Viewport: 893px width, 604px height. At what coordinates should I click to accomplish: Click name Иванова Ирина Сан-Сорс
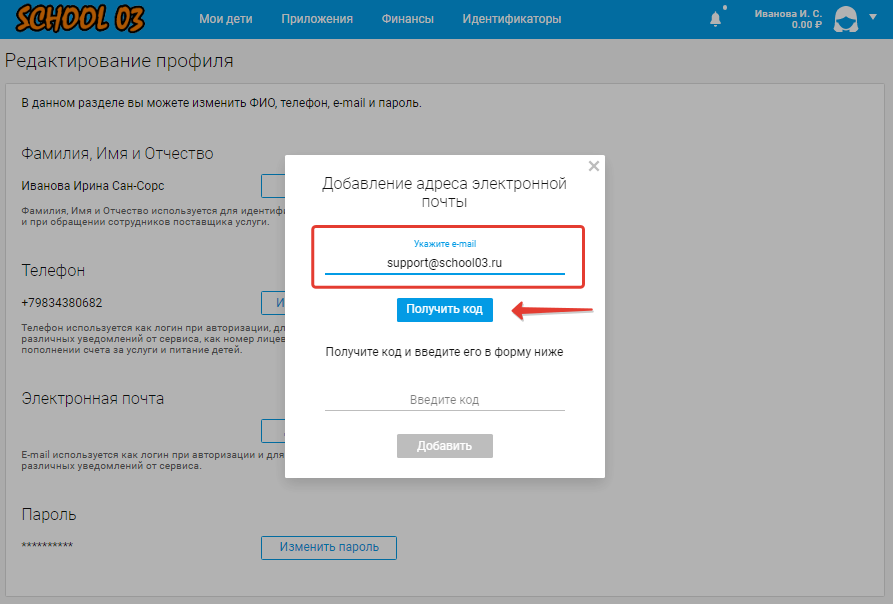93,186
